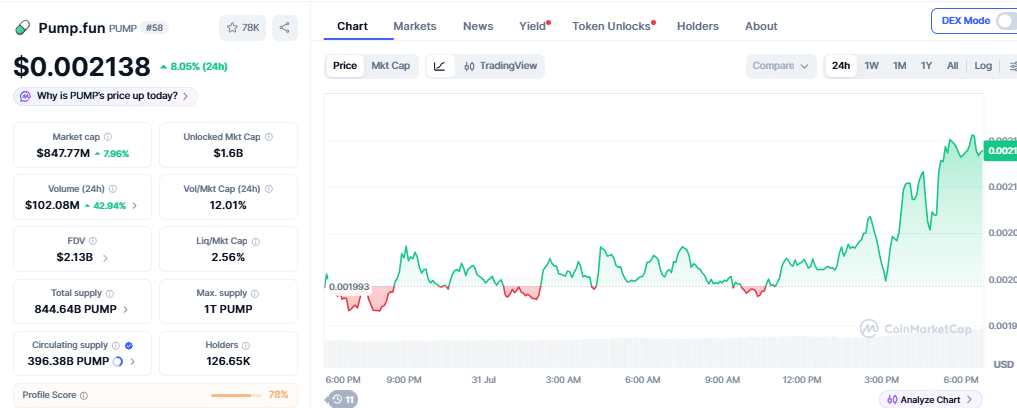This screenshot has height=408, width=1017.
Task: Switch to the Markets tab
Action: point(415,26)
